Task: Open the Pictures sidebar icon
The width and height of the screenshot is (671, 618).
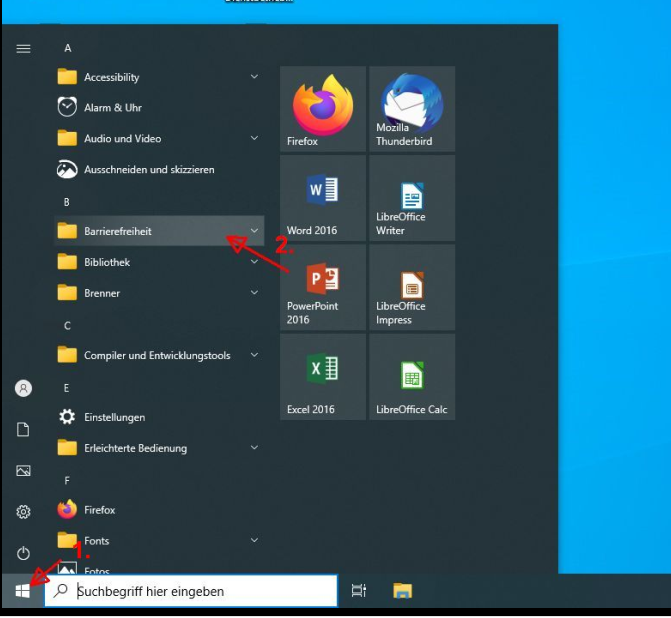Action: [x=23, y=471]
